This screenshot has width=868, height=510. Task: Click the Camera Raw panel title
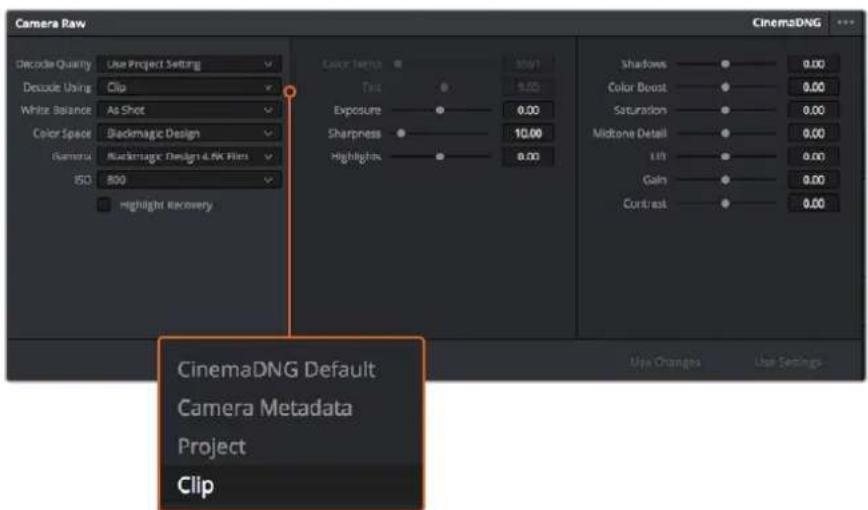[x=50, y=23]
